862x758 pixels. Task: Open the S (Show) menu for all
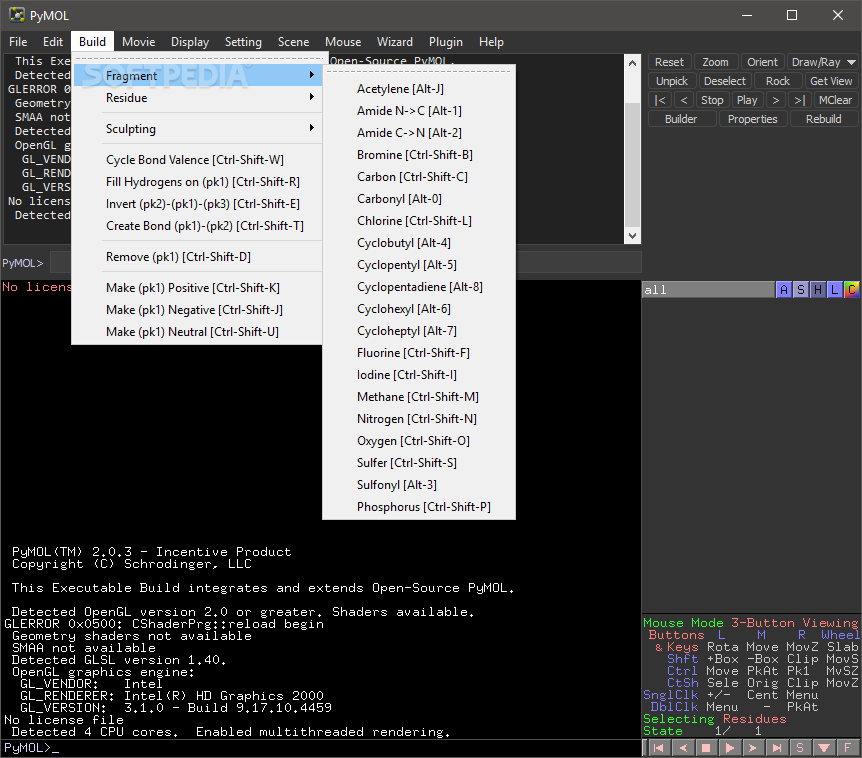(801, 290)
